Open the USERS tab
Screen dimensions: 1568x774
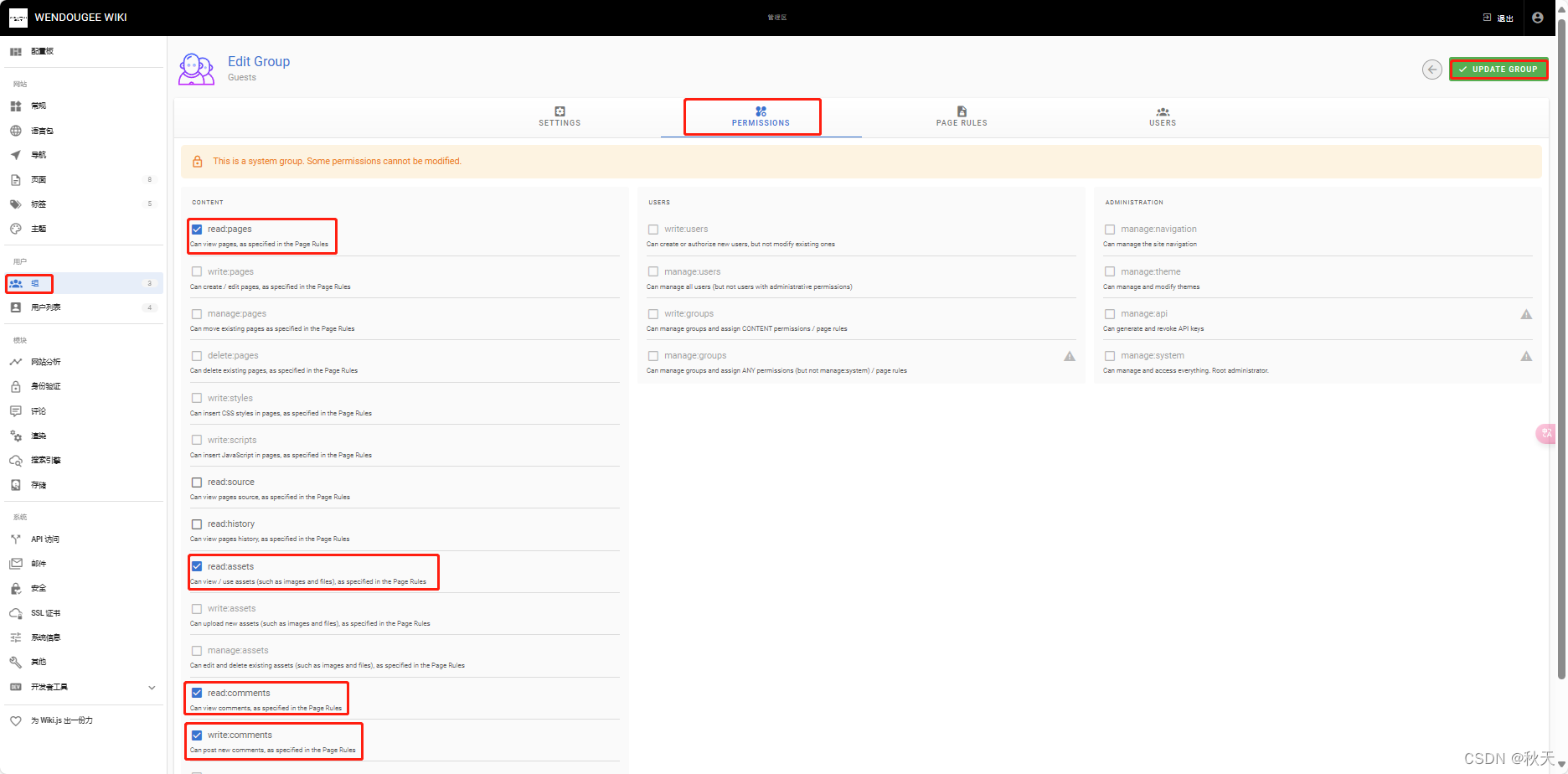1163,116
